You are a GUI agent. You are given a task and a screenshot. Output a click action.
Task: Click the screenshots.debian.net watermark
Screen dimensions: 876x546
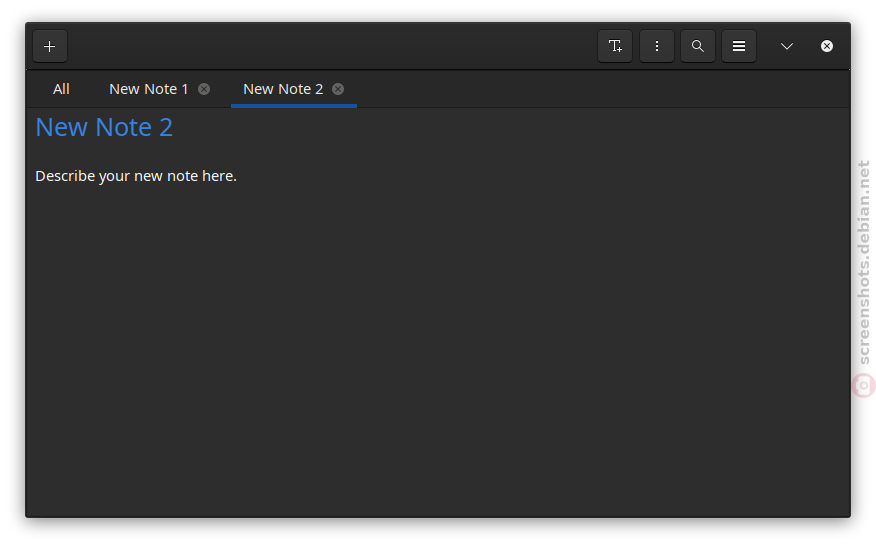(x=864, y=263)
